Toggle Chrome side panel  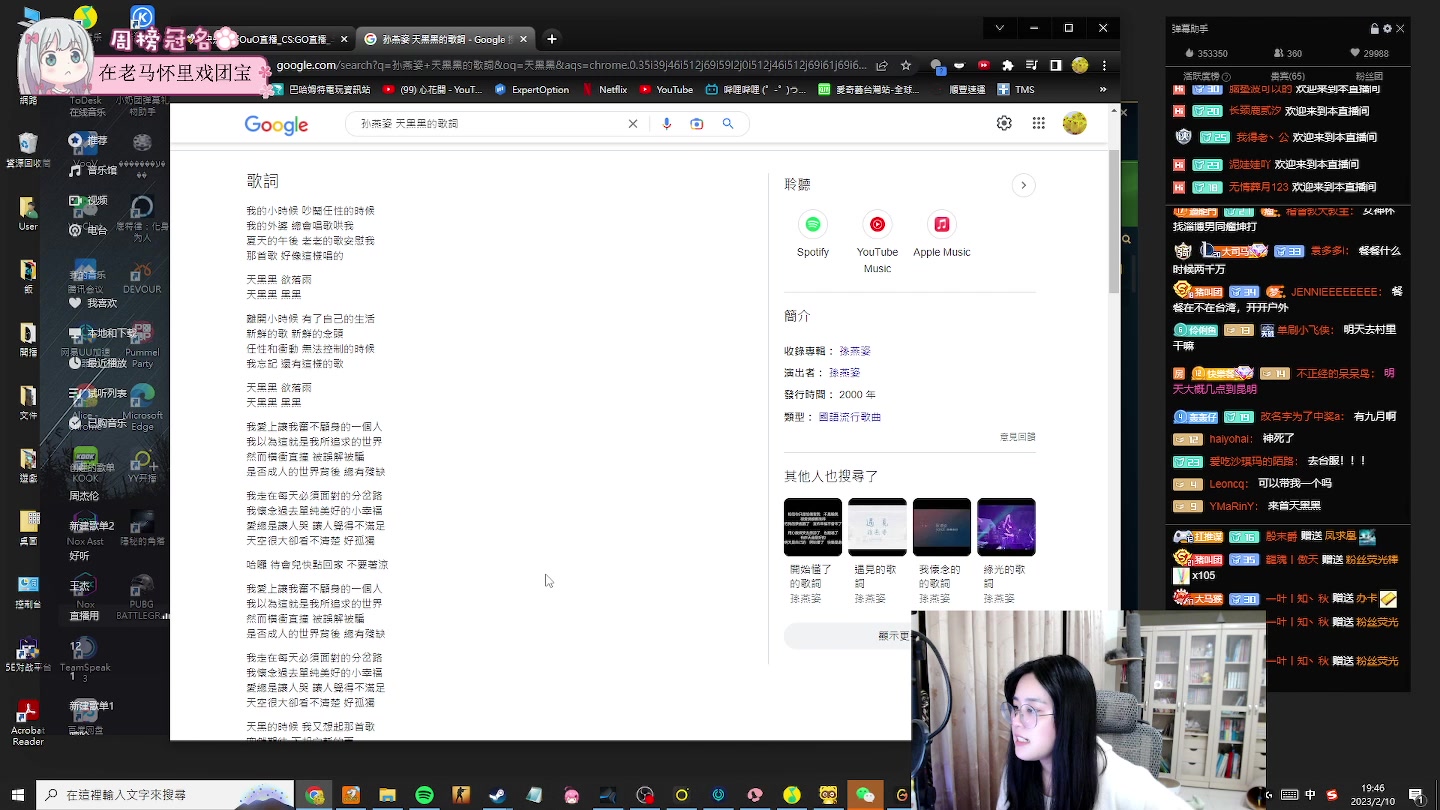(1056, 66)
